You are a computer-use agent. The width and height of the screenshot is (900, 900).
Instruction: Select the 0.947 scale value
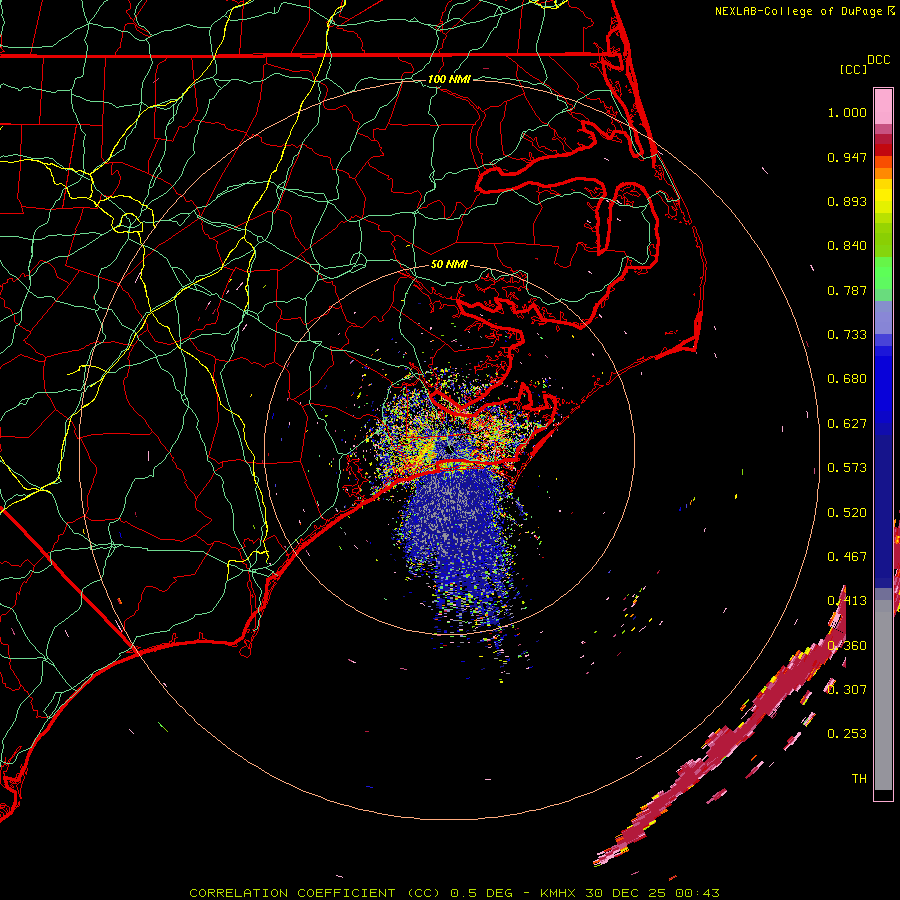click(x=847, y=157)
